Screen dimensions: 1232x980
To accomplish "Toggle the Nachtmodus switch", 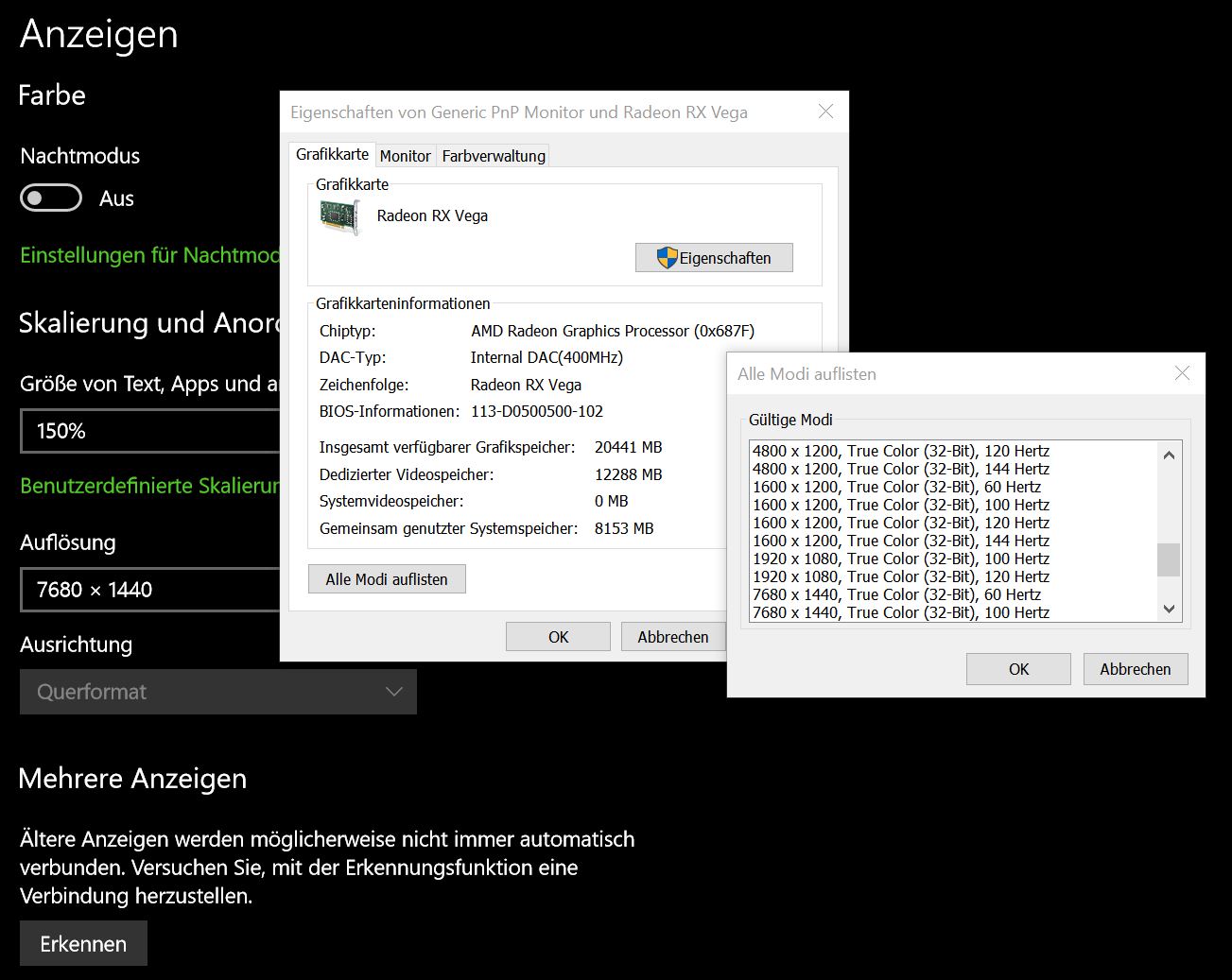I will 51,198.
